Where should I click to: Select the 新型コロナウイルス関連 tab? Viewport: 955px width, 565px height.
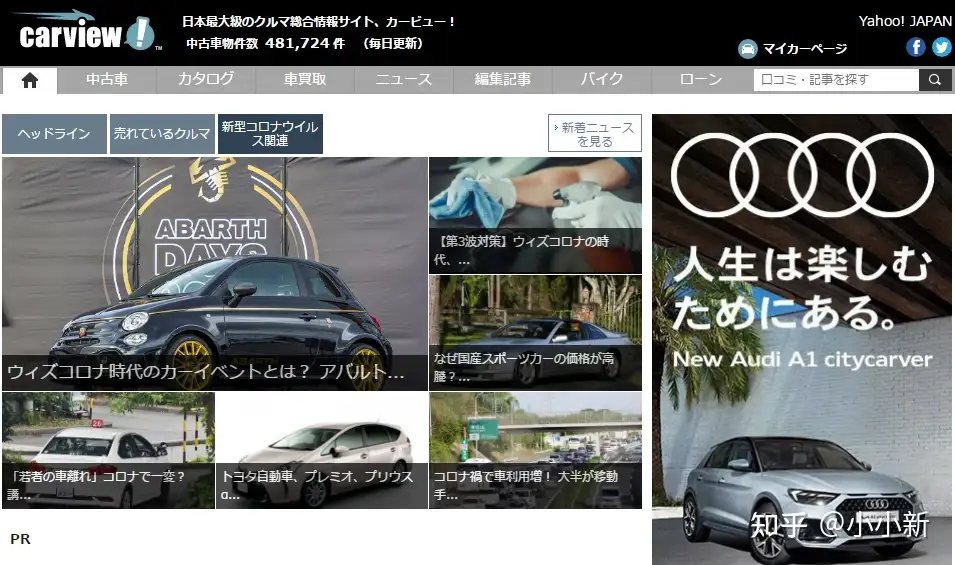[270, 134]
